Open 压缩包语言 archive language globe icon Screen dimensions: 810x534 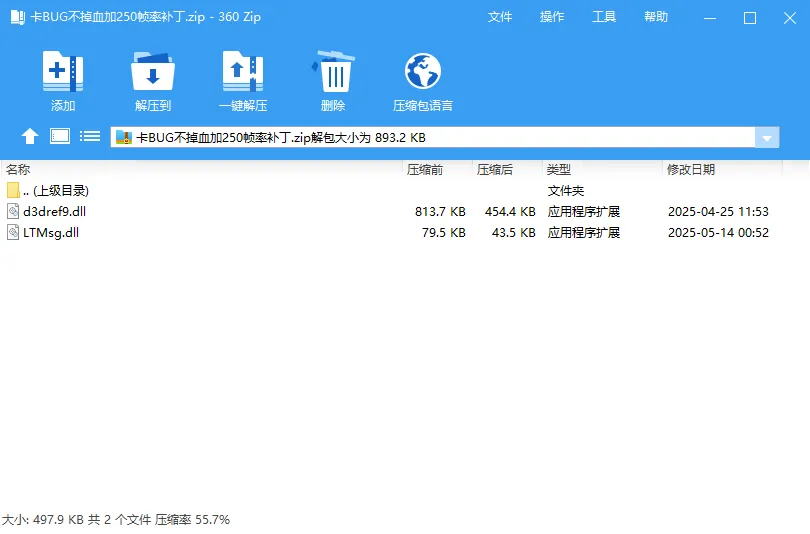point(423,73)
